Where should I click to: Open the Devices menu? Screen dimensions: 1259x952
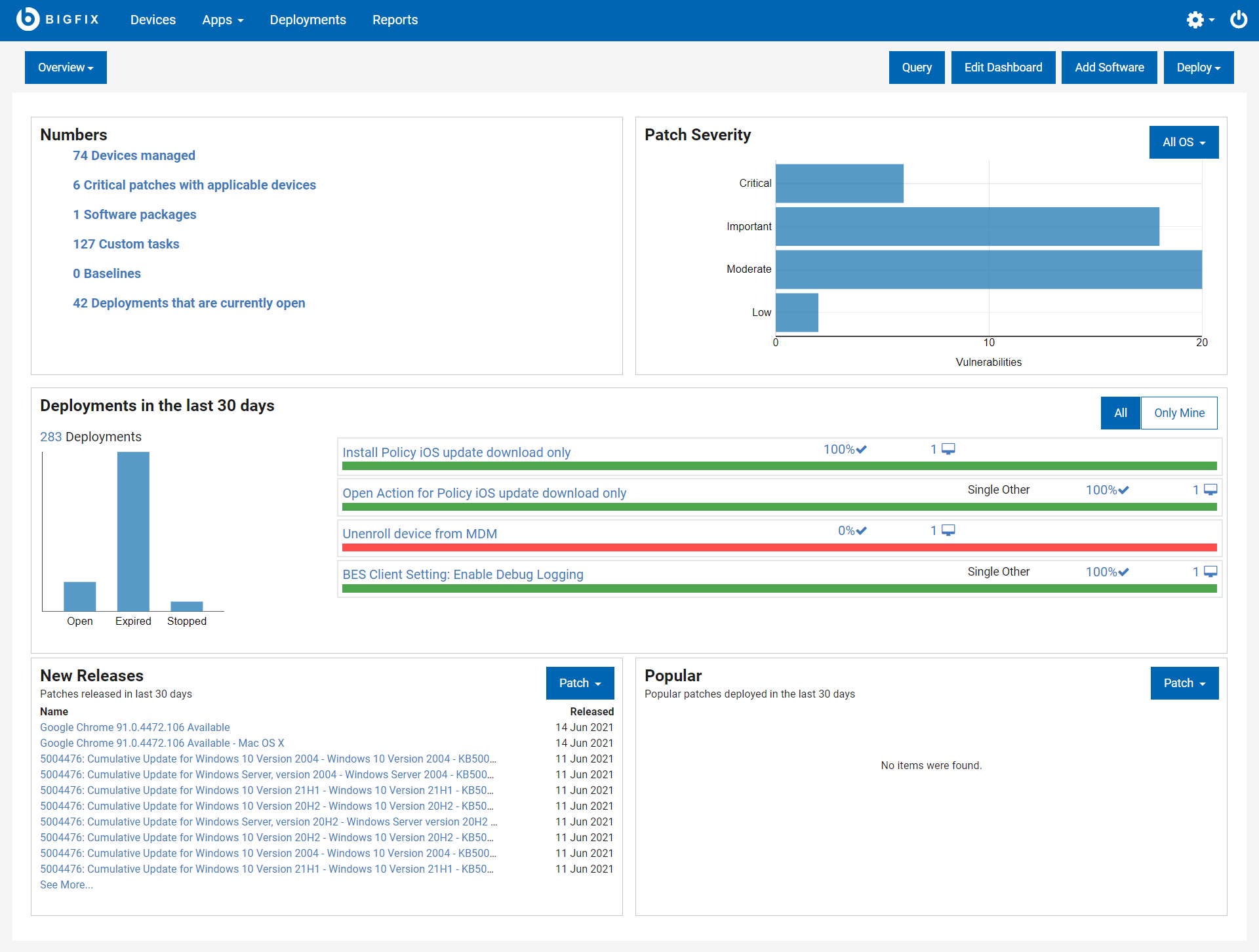coord(153,20)
